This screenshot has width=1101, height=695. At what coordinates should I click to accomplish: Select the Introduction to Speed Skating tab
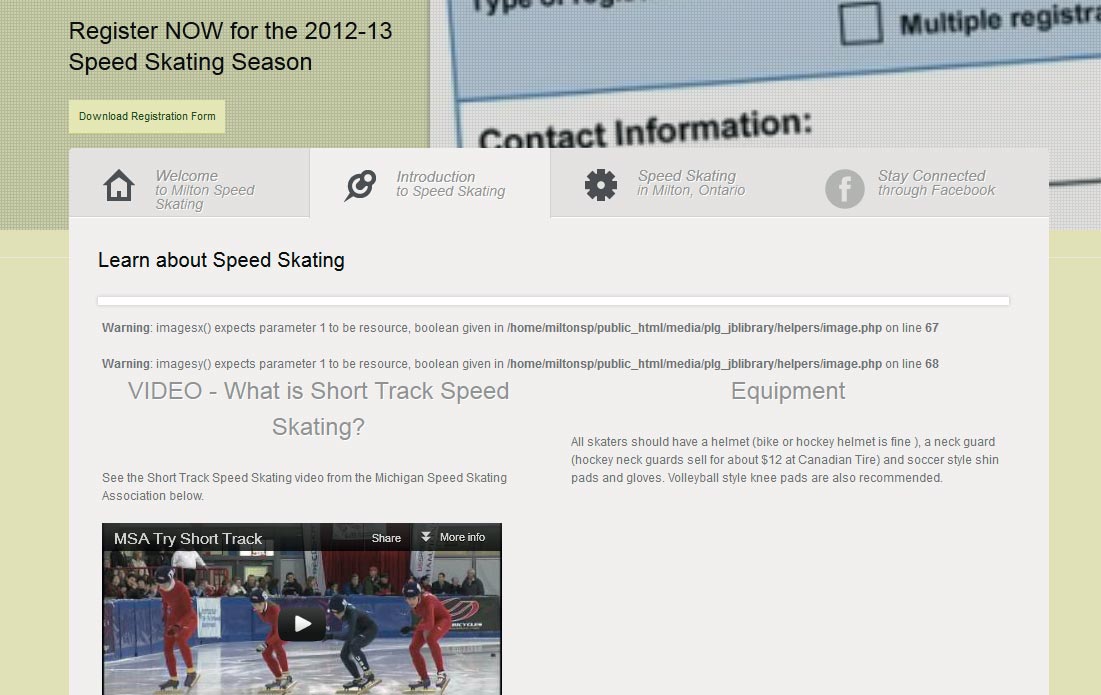(x=430, y=183)
